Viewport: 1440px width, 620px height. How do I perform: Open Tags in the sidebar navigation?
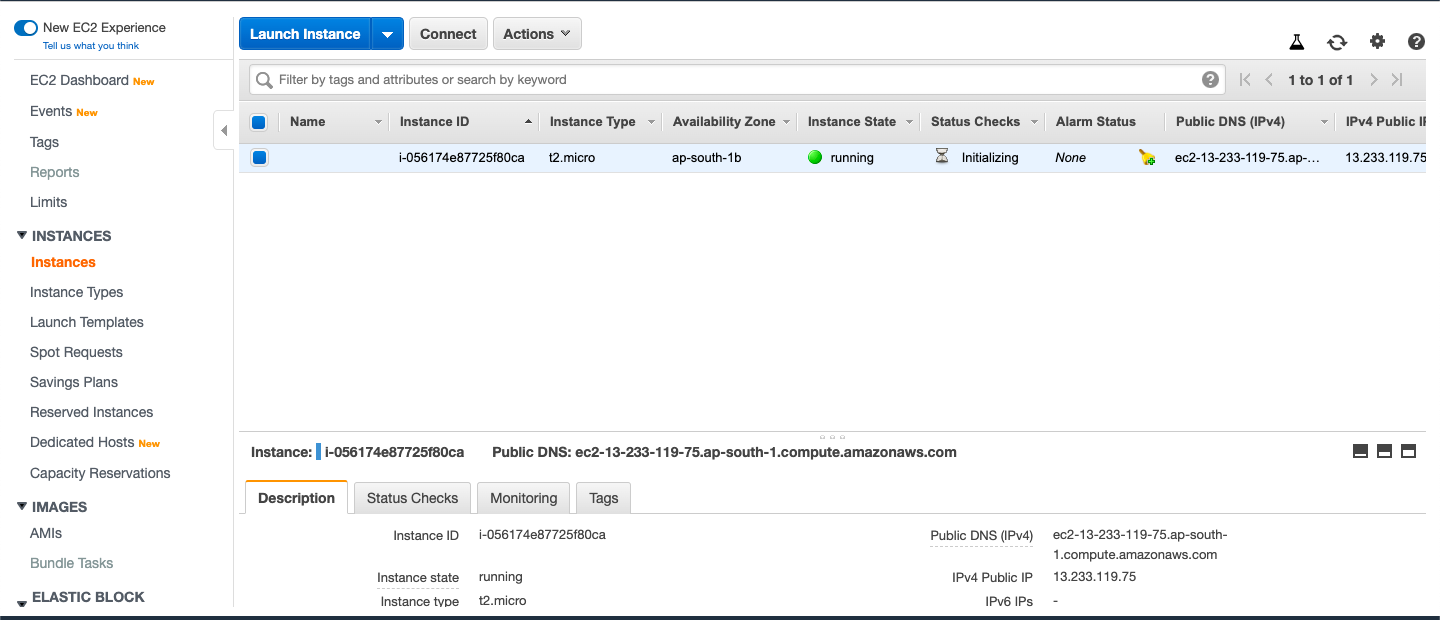click(44, 142)
